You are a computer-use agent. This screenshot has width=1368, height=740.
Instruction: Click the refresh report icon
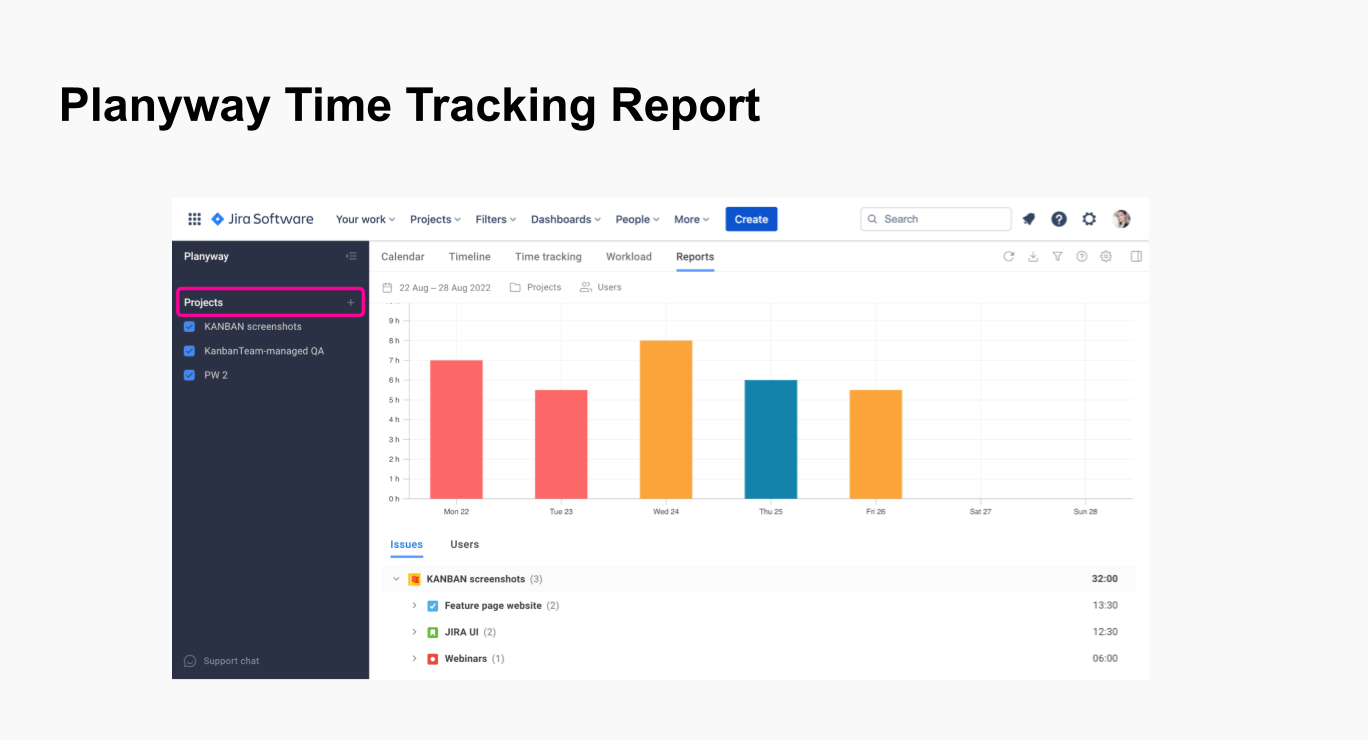point(1009,257)
